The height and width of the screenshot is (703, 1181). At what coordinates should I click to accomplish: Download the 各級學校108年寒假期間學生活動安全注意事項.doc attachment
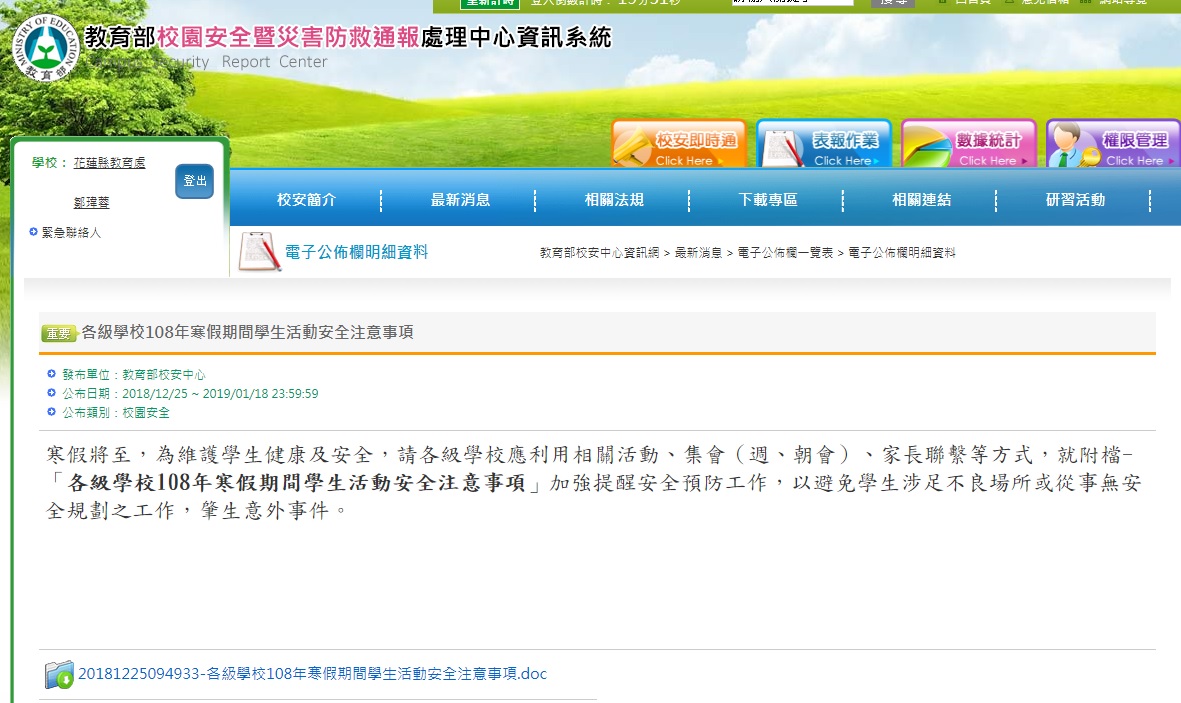(312, 674)
